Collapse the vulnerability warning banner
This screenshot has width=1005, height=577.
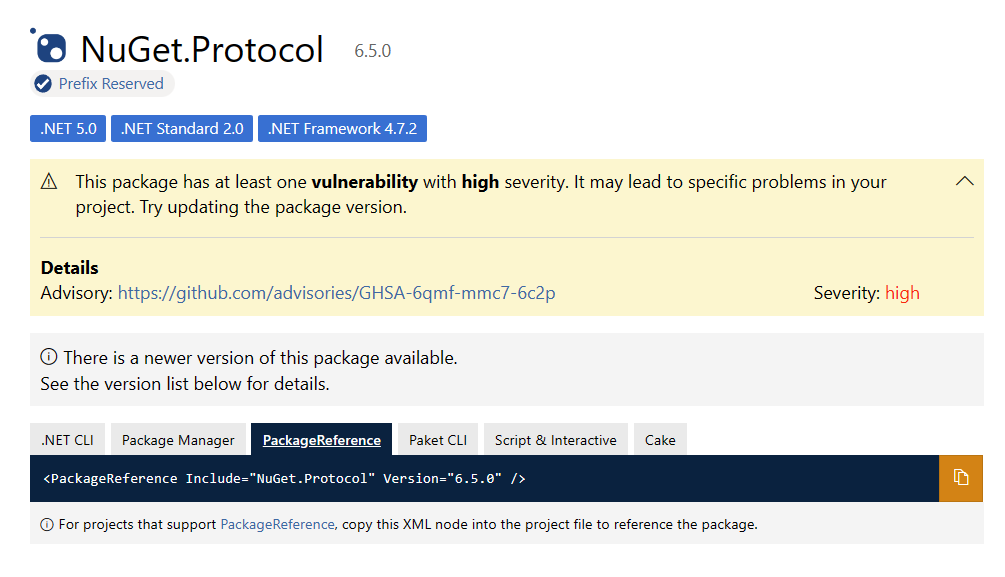(964, 181)
